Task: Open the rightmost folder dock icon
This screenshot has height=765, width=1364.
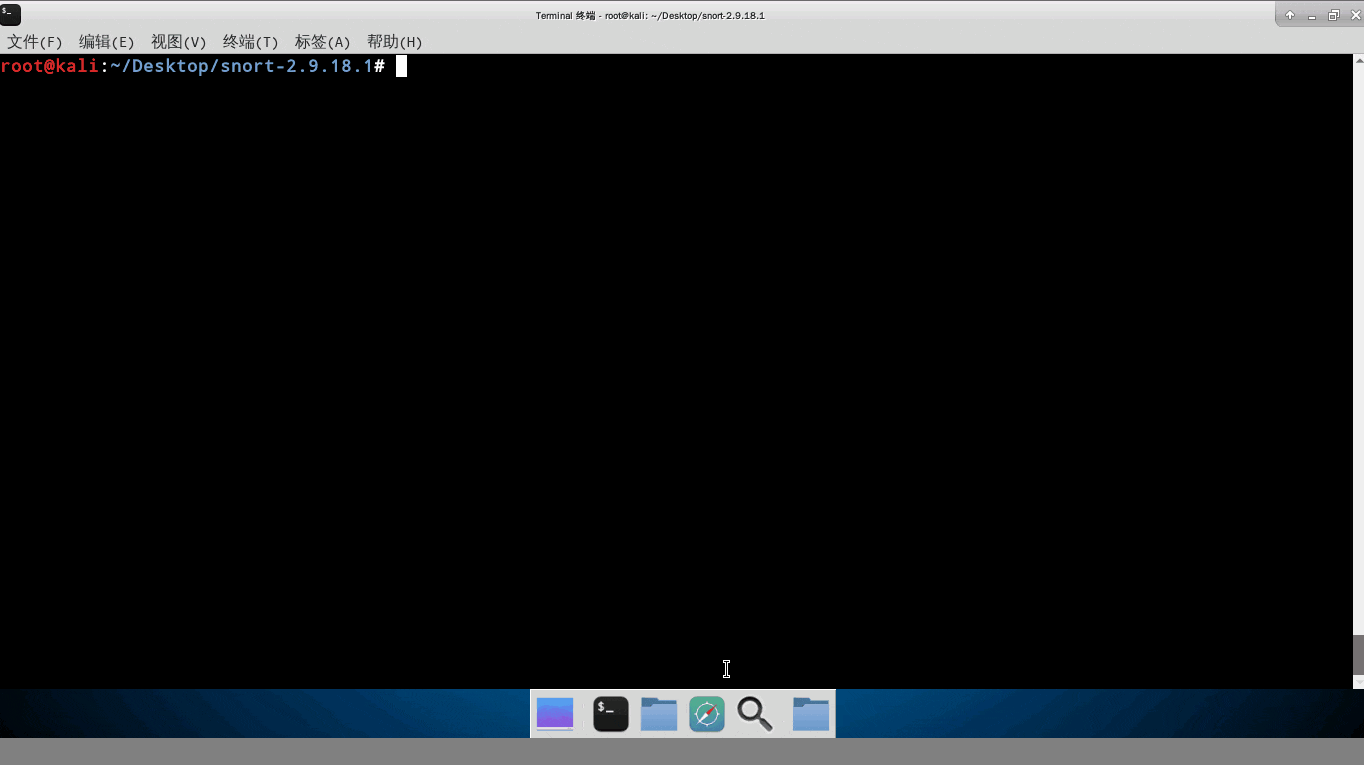Action: click(x=811, y=714)
